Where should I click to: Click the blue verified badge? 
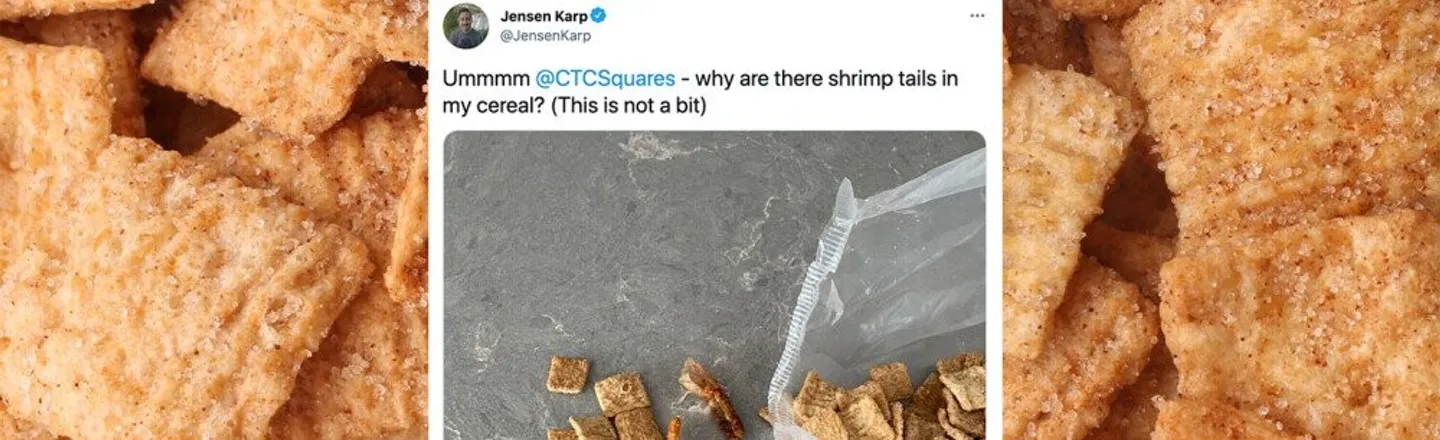(x=599, y=16)
